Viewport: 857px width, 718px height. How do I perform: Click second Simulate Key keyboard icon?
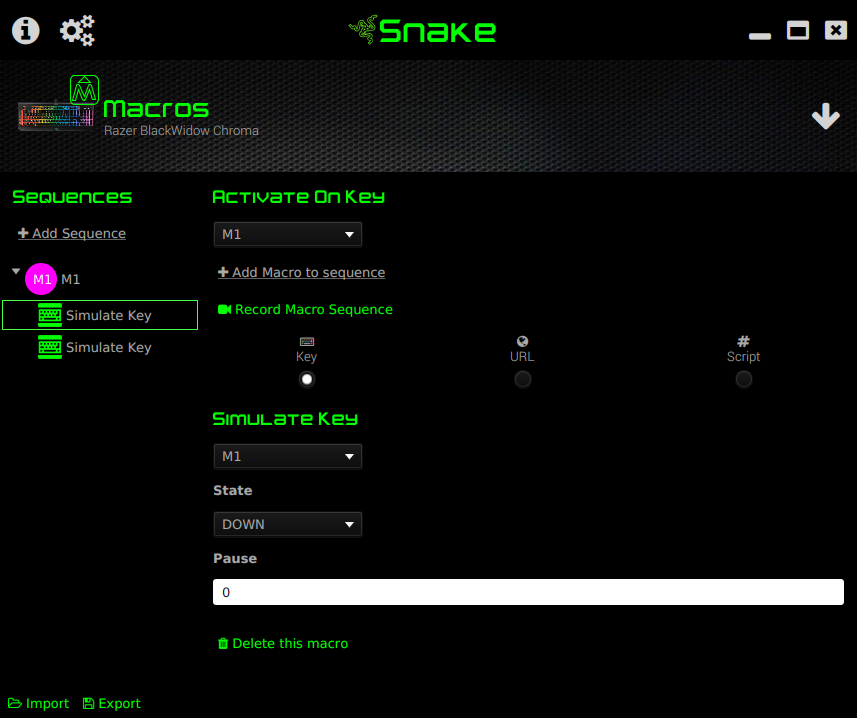click(x=50, y=348)
